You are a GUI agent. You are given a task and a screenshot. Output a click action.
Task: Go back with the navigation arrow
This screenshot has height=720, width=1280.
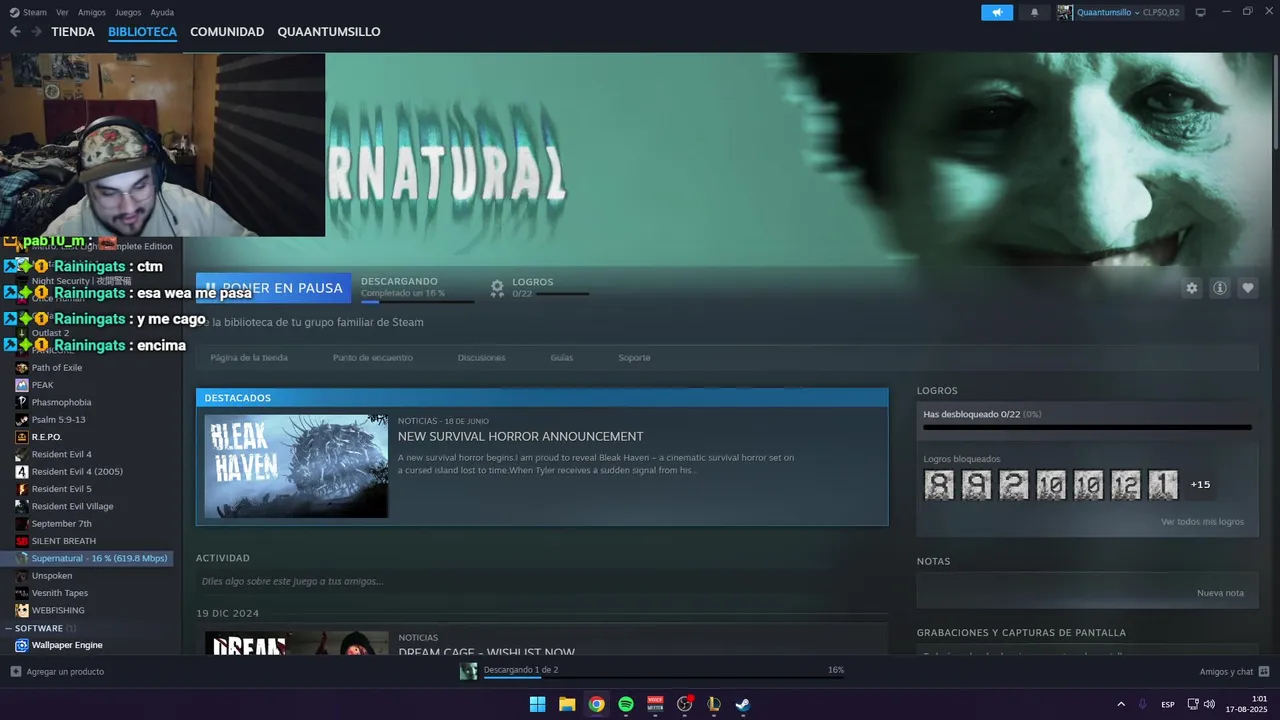click(x=15, y=32)
